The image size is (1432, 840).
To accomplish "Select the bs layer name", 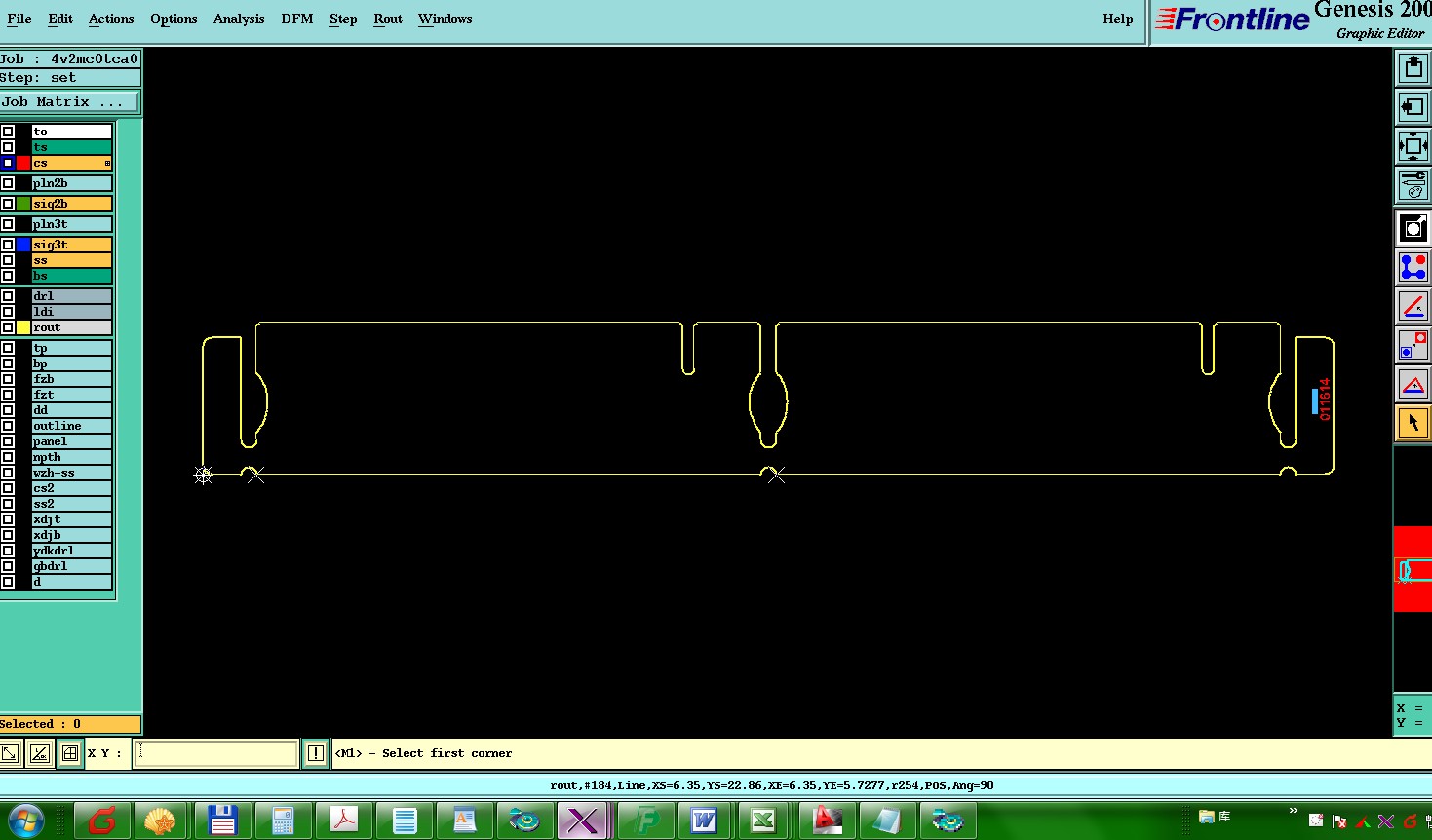I will pos(71,276).
